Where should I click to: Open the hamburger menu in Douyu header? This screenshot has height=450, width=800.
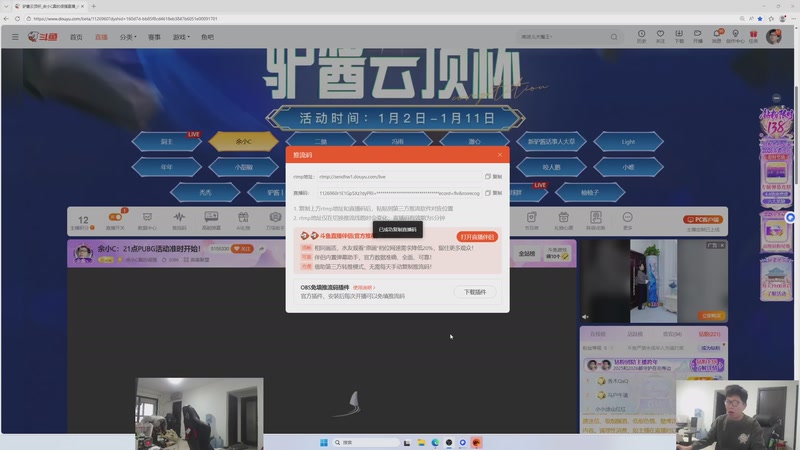click(x=15, y=37)
